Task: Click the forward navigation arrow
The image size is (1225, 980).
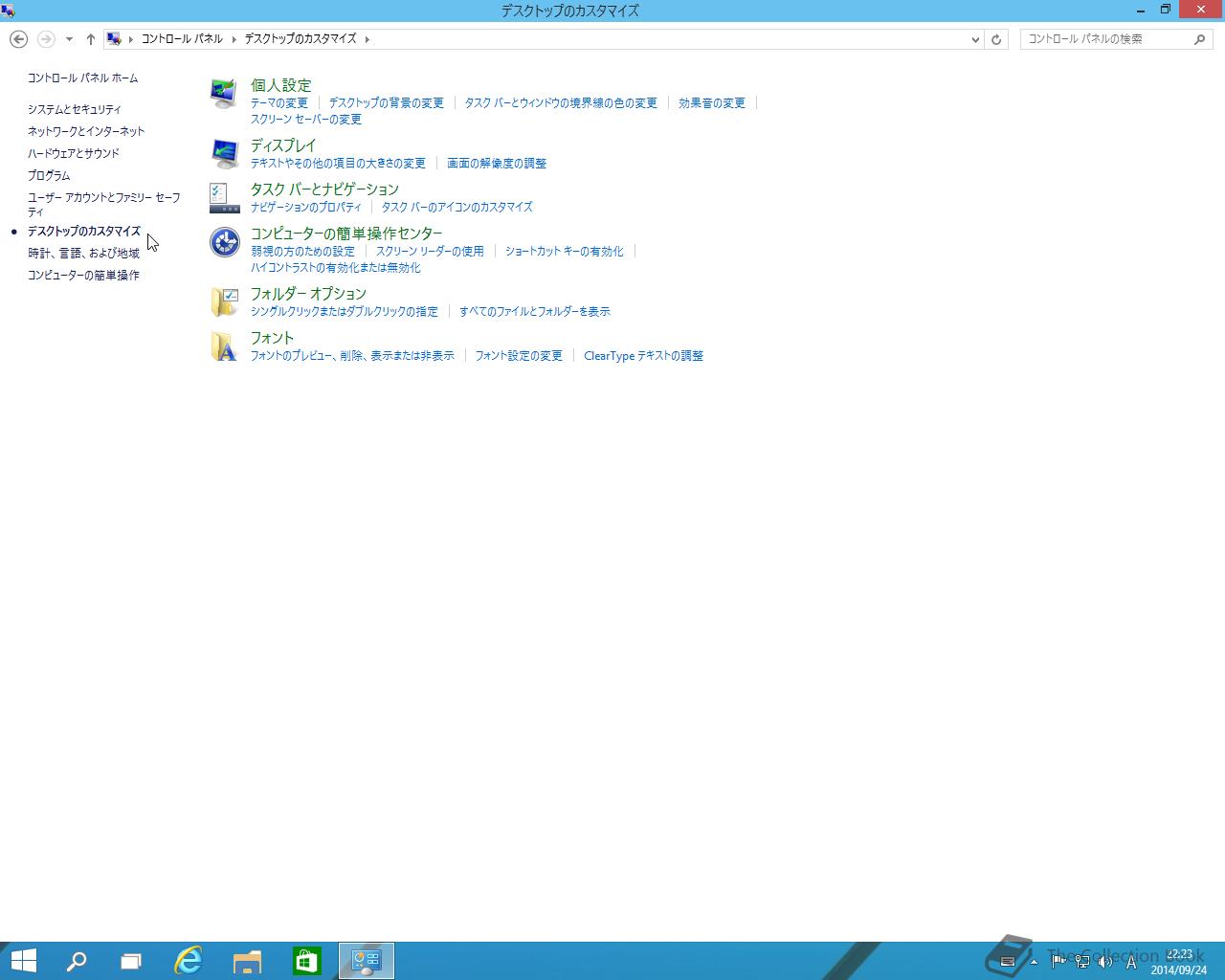Action: click(45, 39)
